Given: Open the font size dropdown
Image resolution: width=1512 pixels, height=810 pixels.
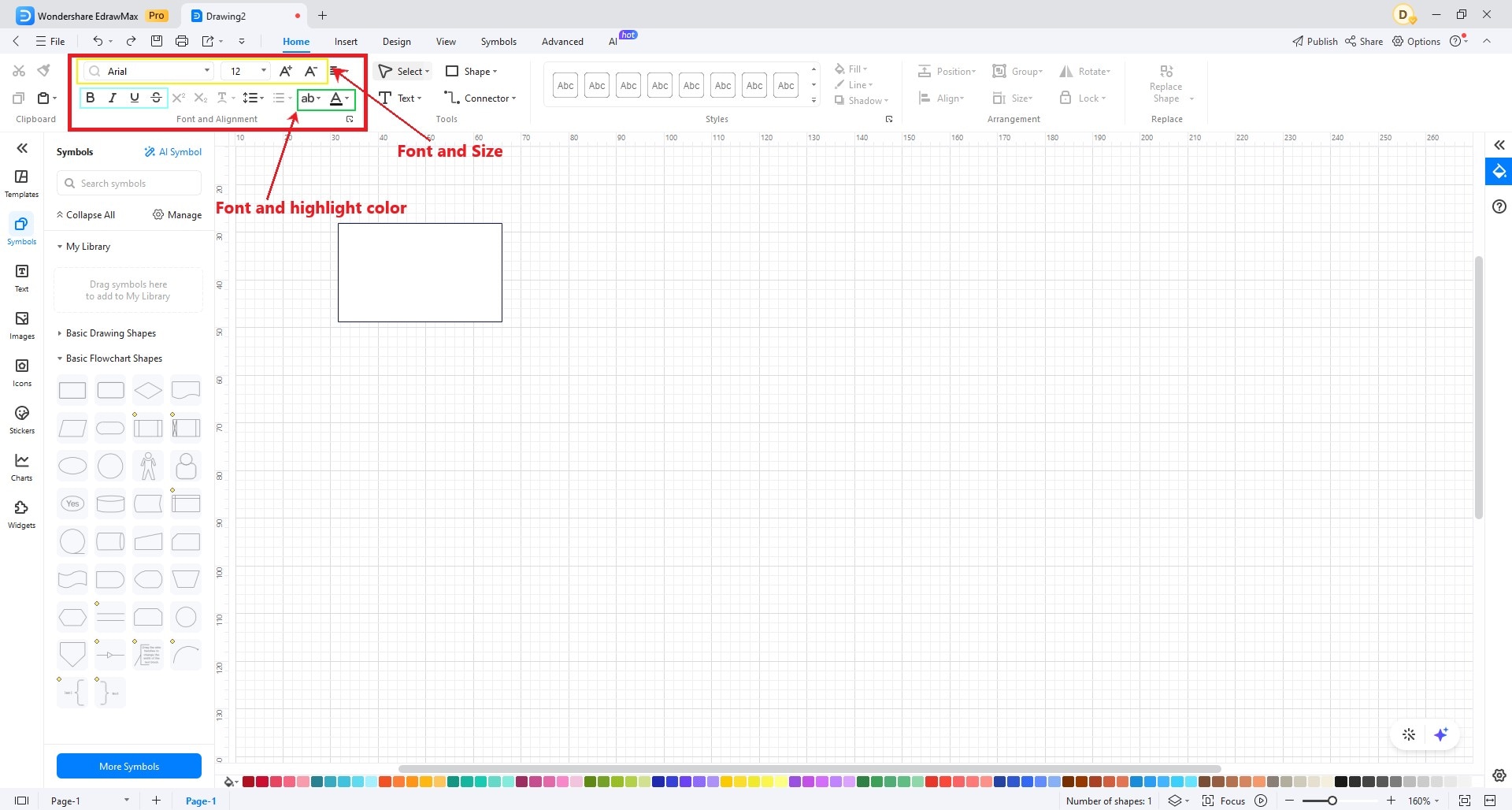Looking at the screenshot, I should tap(264, 71).
